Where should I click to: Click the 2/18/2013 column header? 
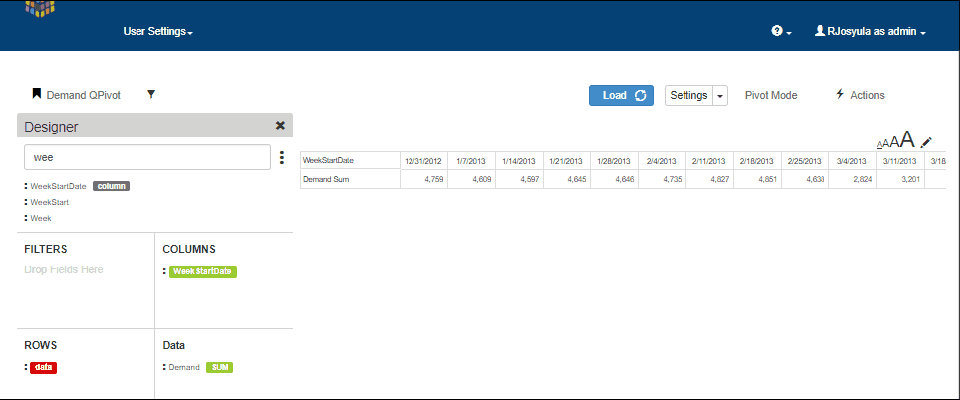tap(757, 161)
